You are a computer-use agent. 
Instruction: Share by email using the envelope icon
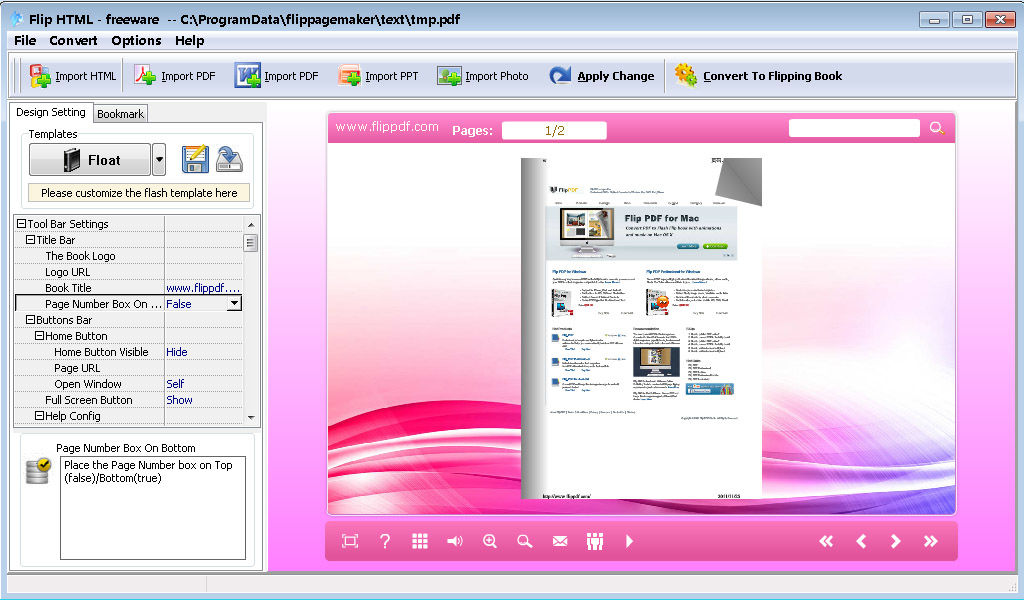coord(560,541)
